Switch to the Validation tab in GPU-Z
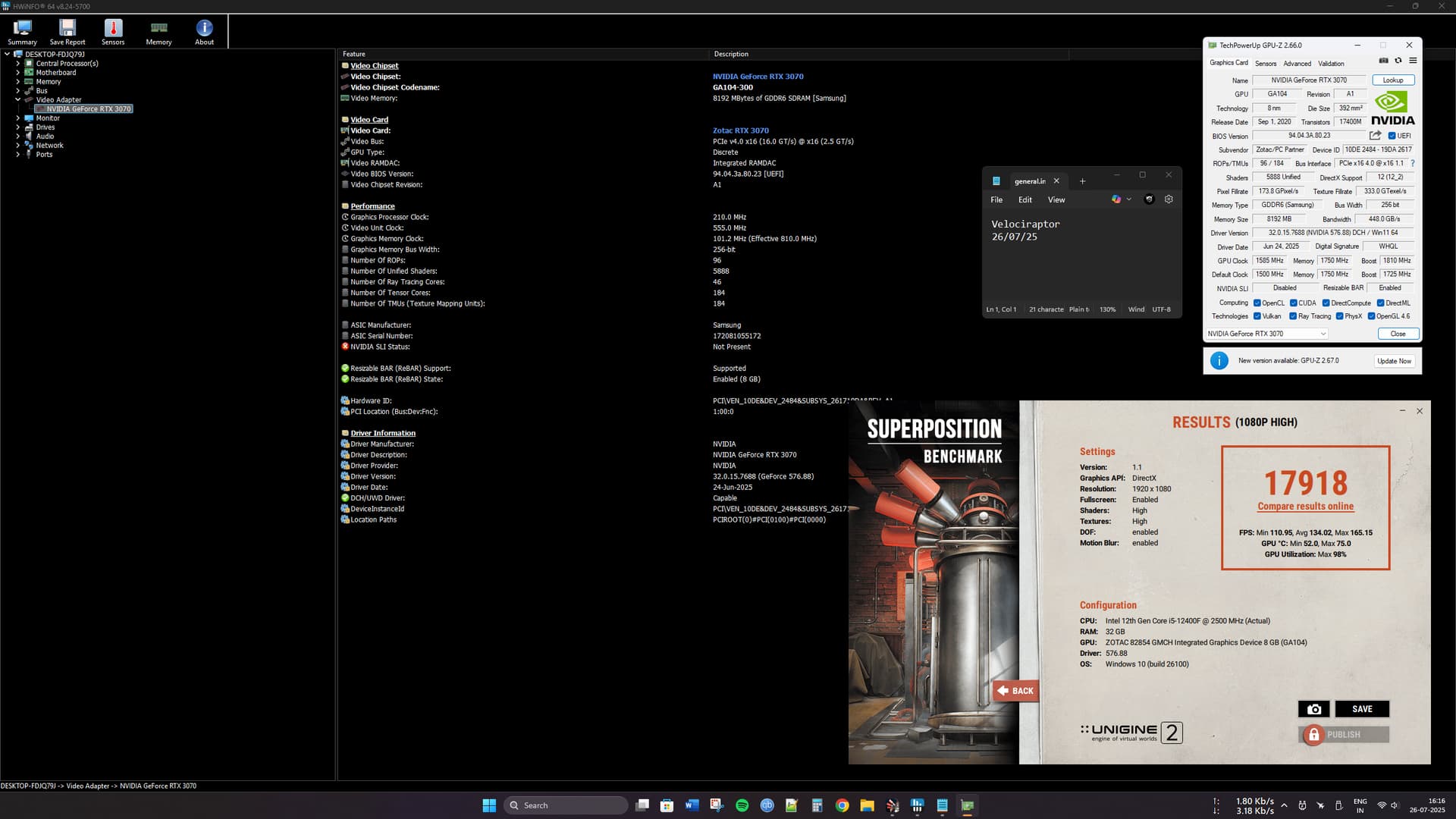This screenshot has width=1456, height=819. pyautogui.click(x=1331, y=64)
